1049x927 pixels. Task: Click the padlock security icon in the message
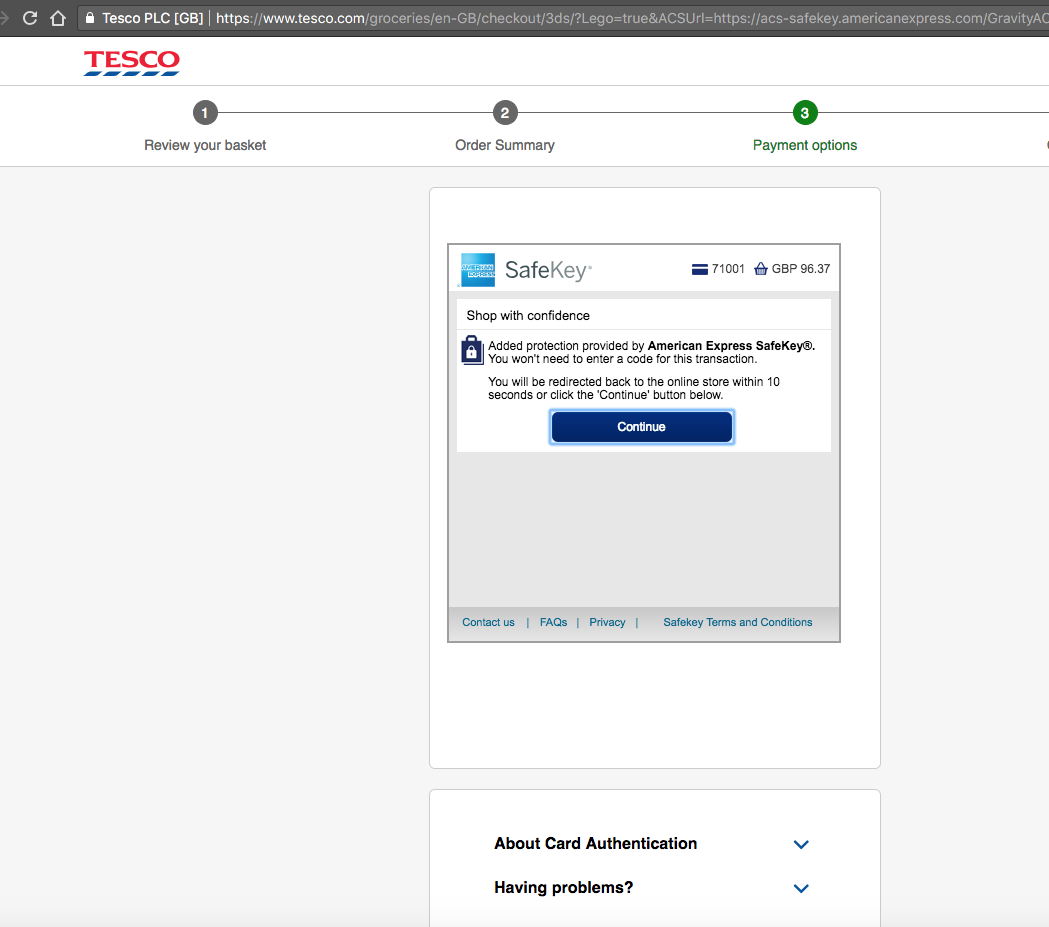471,350
